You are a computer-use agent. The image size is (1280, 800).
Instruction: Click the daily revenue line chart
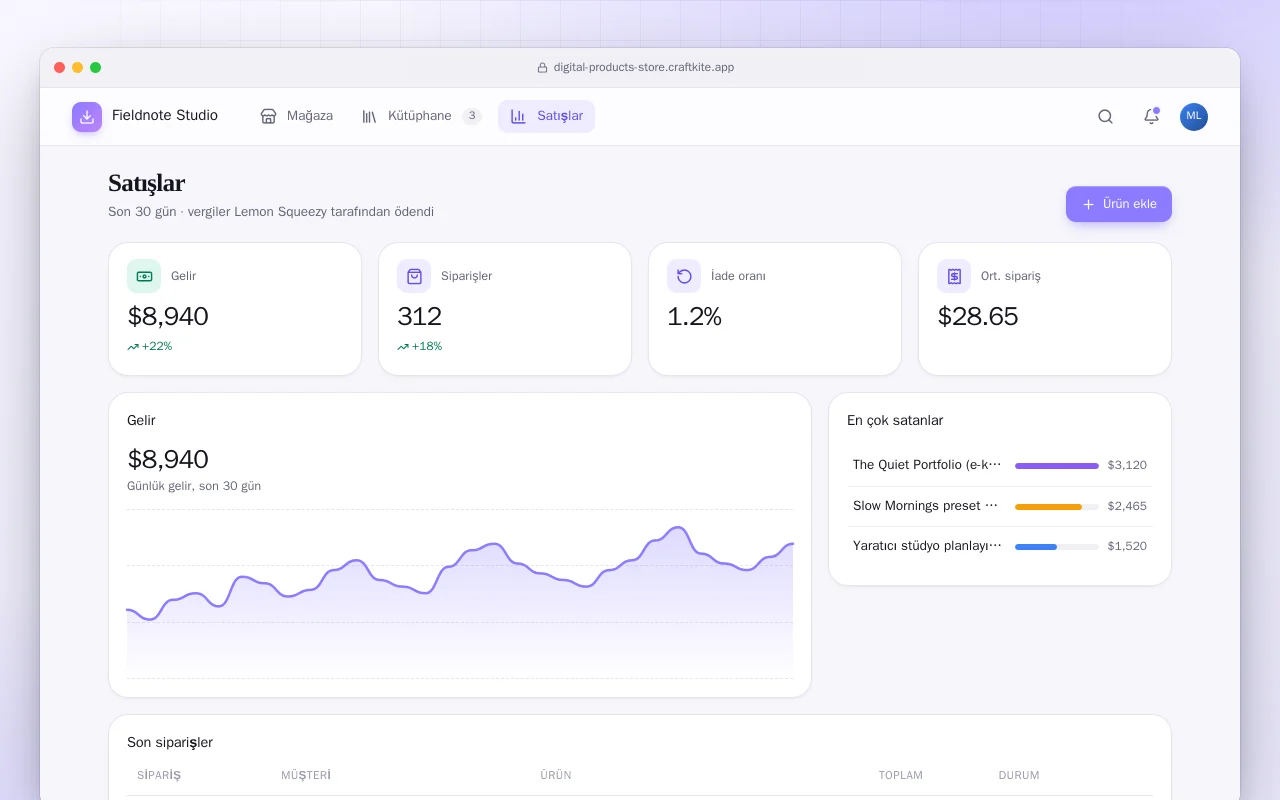click(x=460, y=594)
